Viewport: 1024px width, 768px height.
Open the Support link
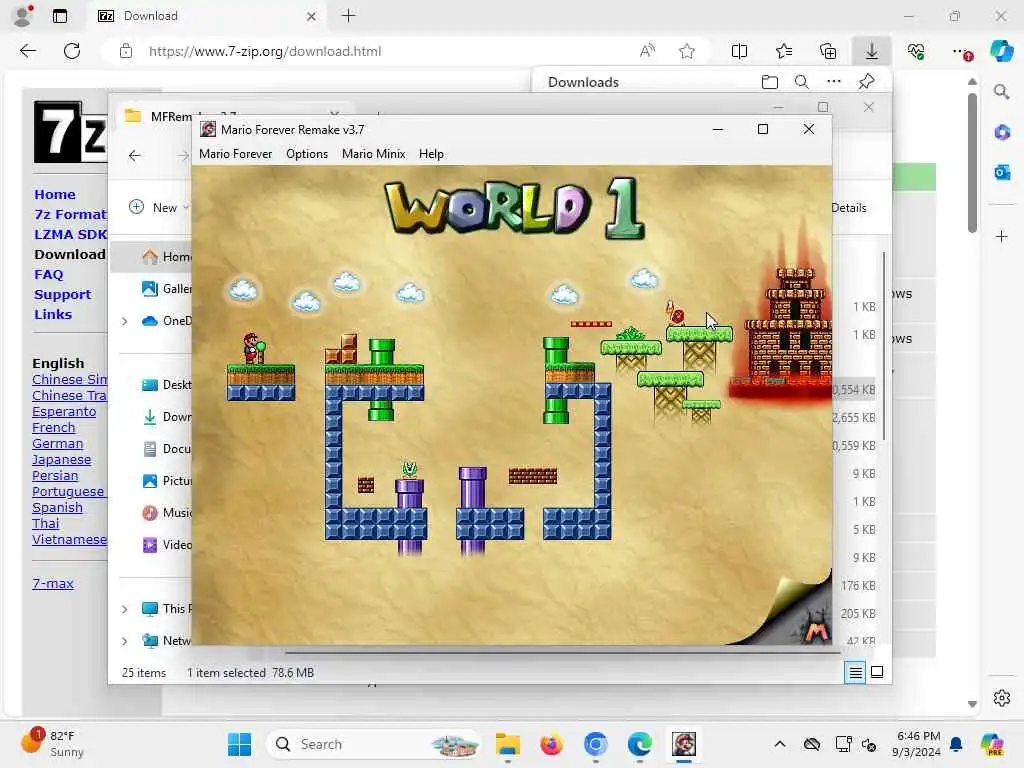click(x=63, y=294)
